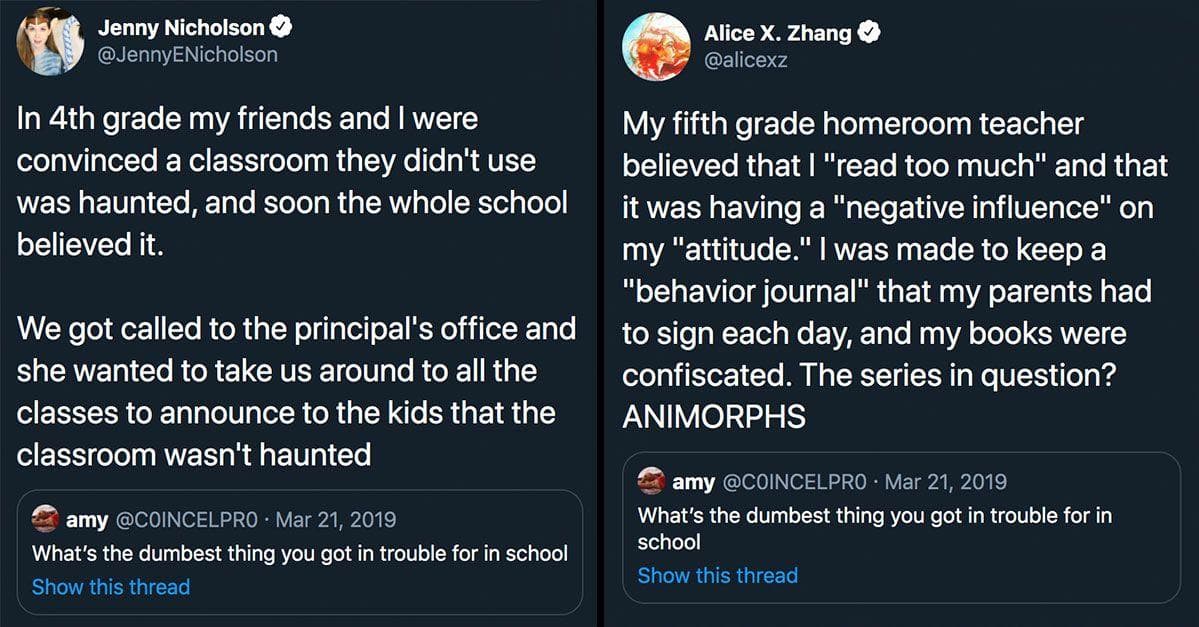Screen dimensions: 1199x627
Task: Click the @JennyENicholson handle
Action: click(188, 55)
